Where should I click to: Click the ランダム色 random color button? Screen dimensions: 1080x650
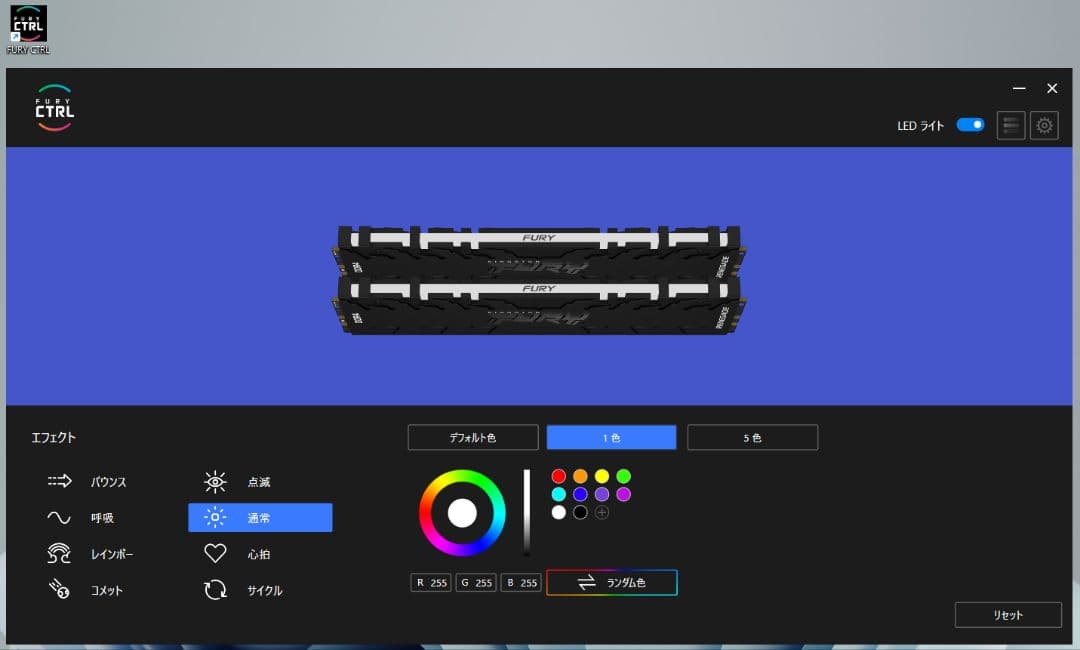612,583
